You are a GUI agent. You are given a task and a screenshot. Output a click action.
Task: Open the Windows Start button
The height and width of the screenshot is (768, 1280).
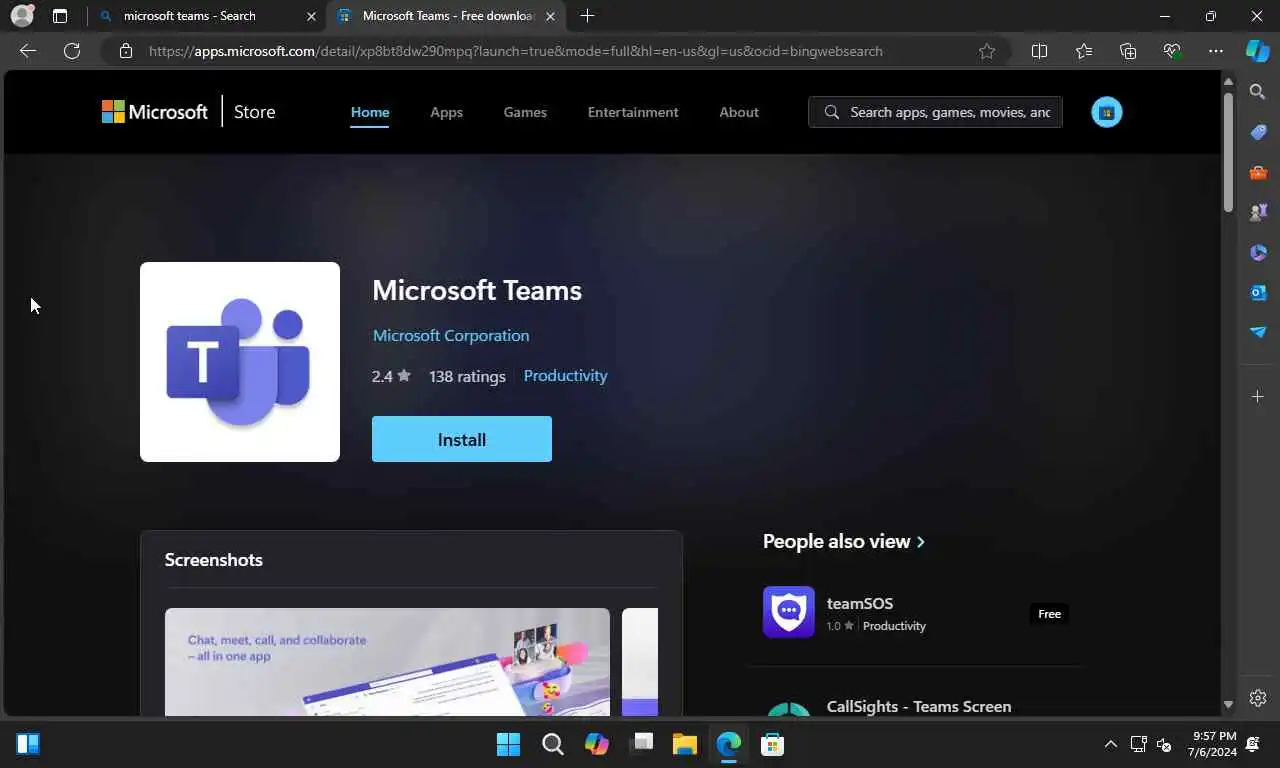coord(508,744)
